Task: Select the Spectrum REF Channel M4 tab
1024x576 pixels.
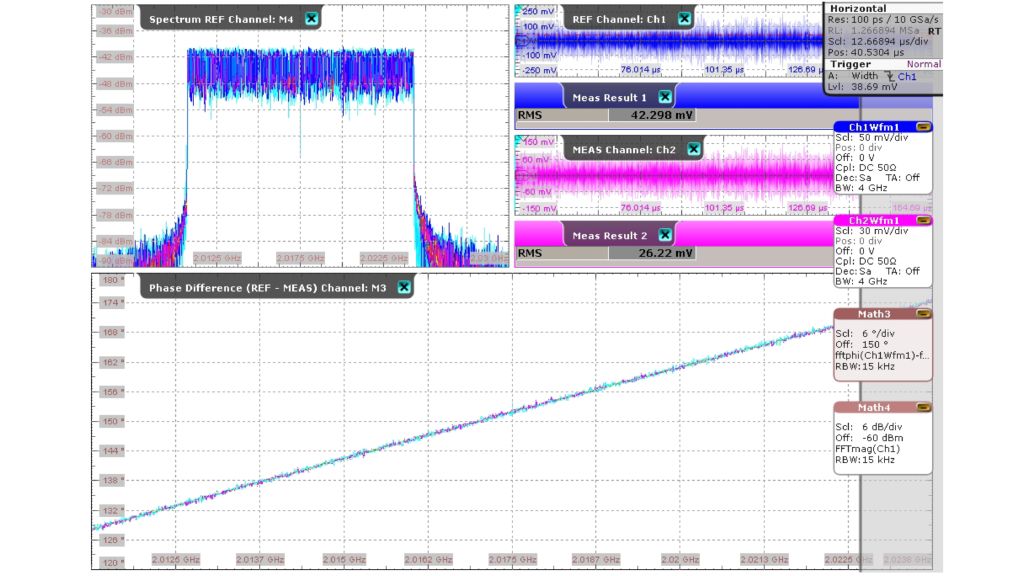Action: 221,19
